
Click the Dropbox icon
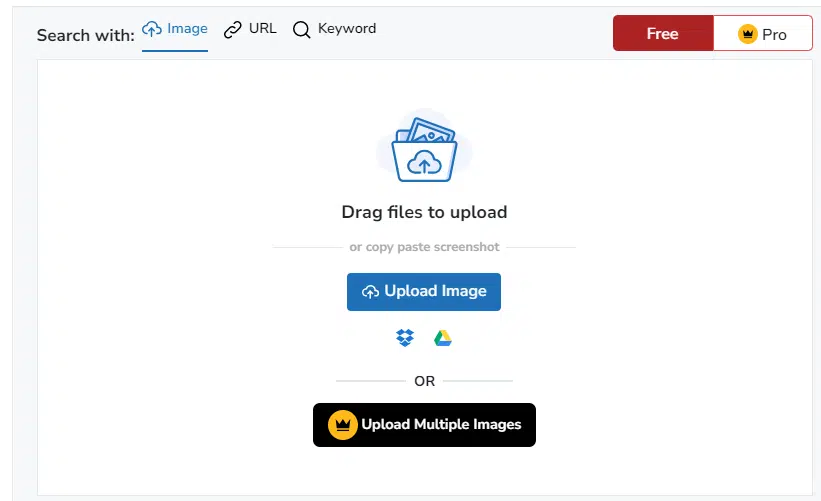[405, 338]
